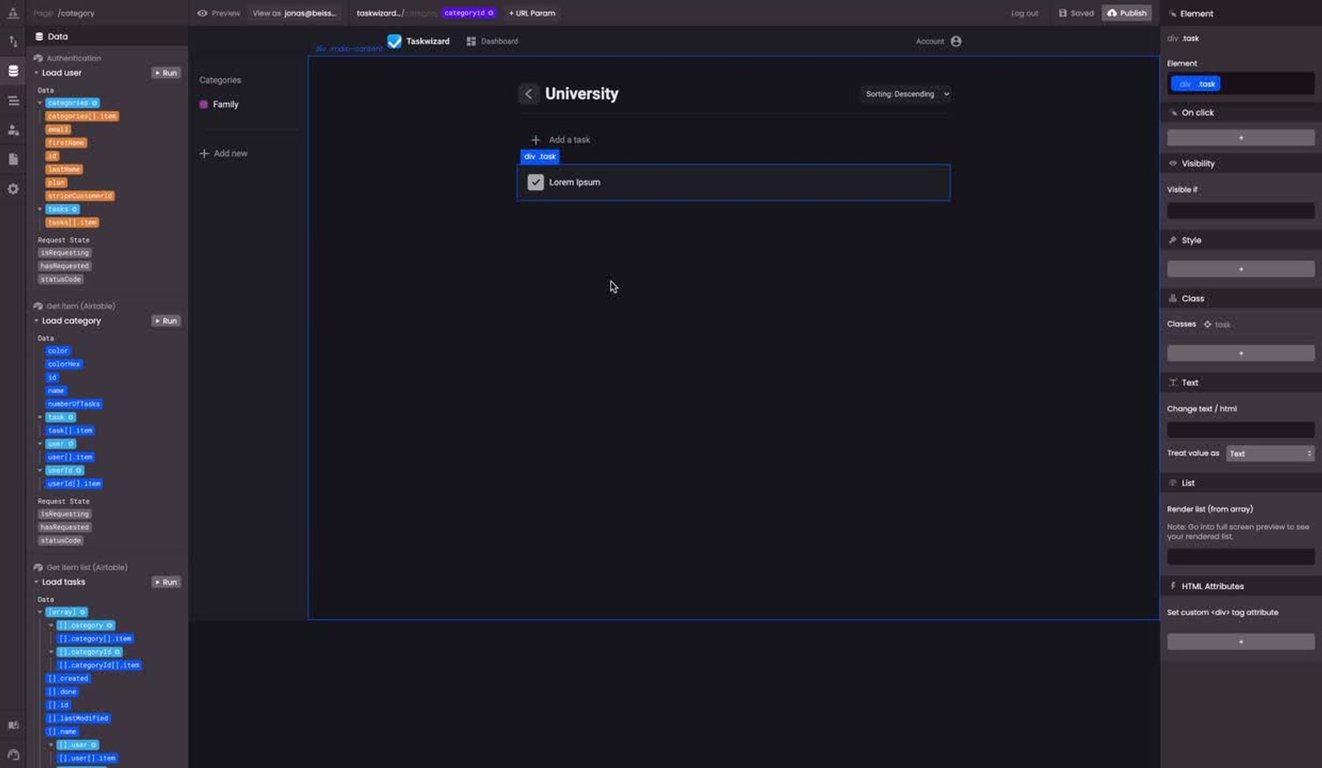1322x768 pixels.
Task: Switch to the Element panel tab
Action: click(1199, 13)
